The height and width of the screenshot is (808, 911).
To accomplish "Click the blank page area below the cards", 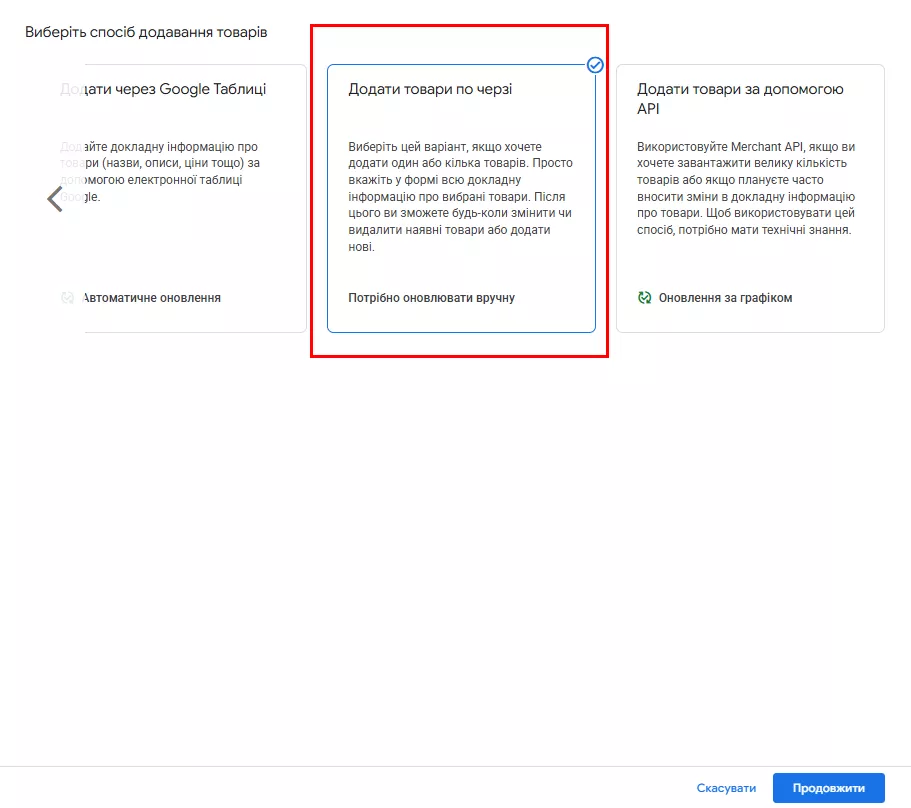I will click(455, 550).
